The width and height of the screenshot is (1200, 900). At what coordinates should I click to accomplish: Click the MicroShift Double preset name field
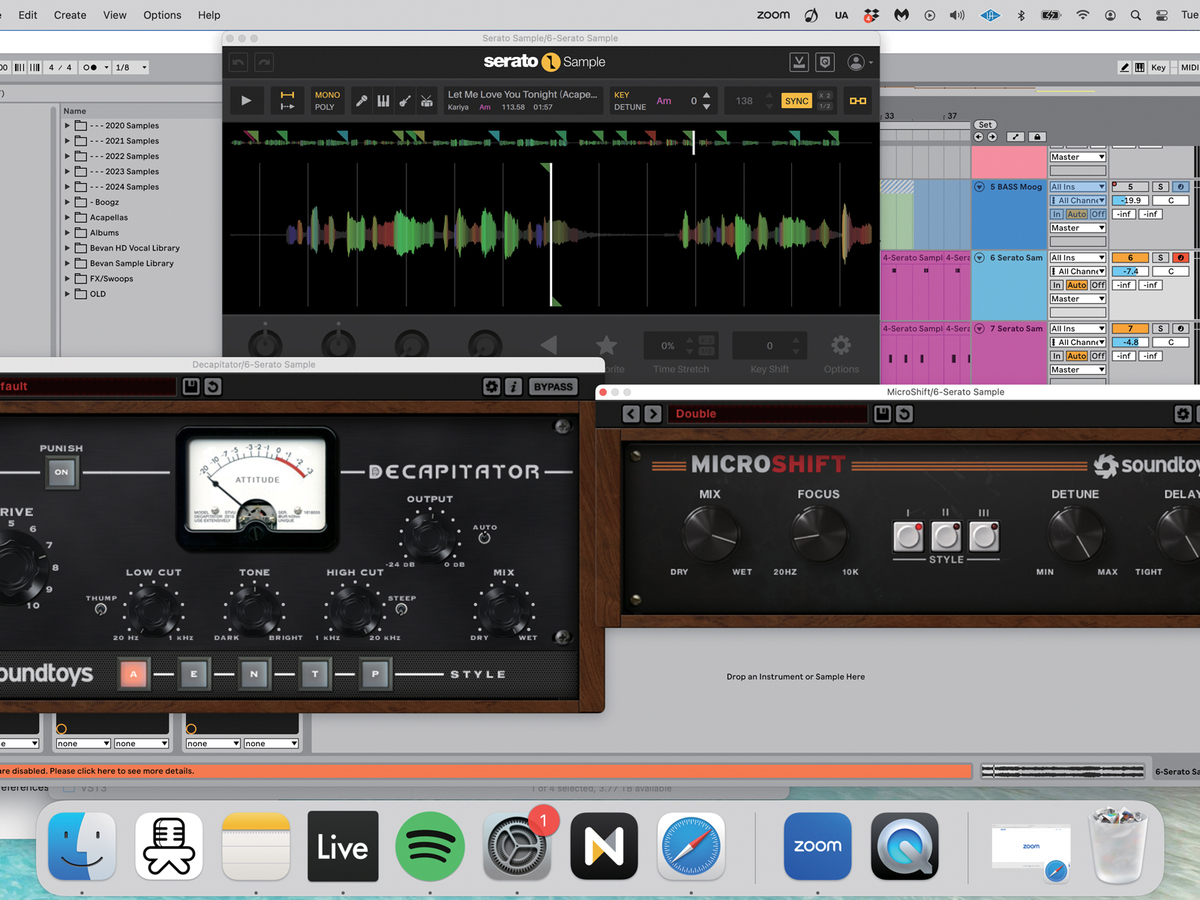tap(767, 413)
